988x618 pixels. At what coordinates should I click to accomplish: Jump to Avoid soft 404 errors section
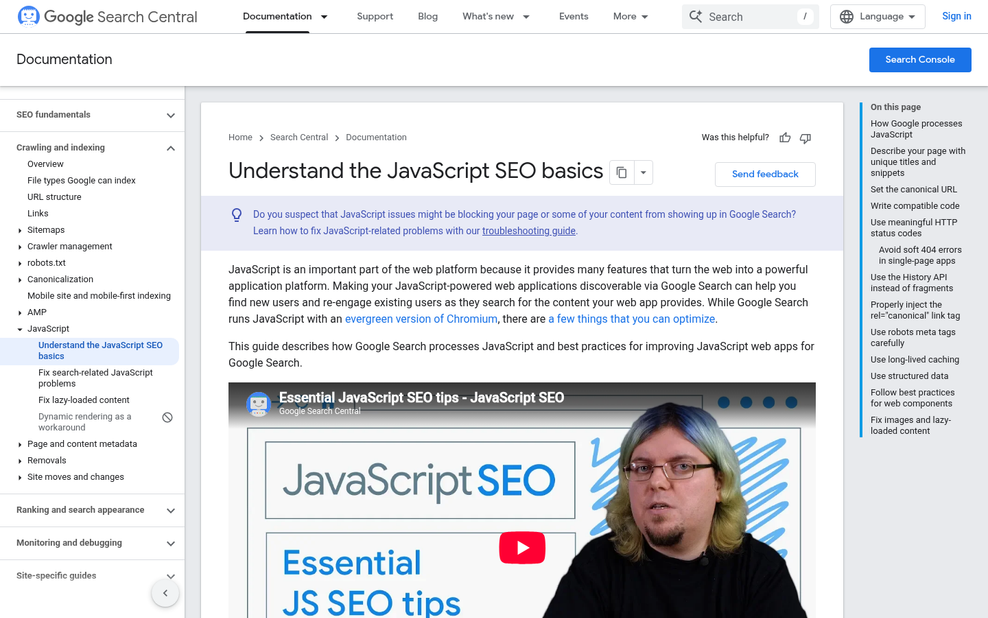pos(920,255)
